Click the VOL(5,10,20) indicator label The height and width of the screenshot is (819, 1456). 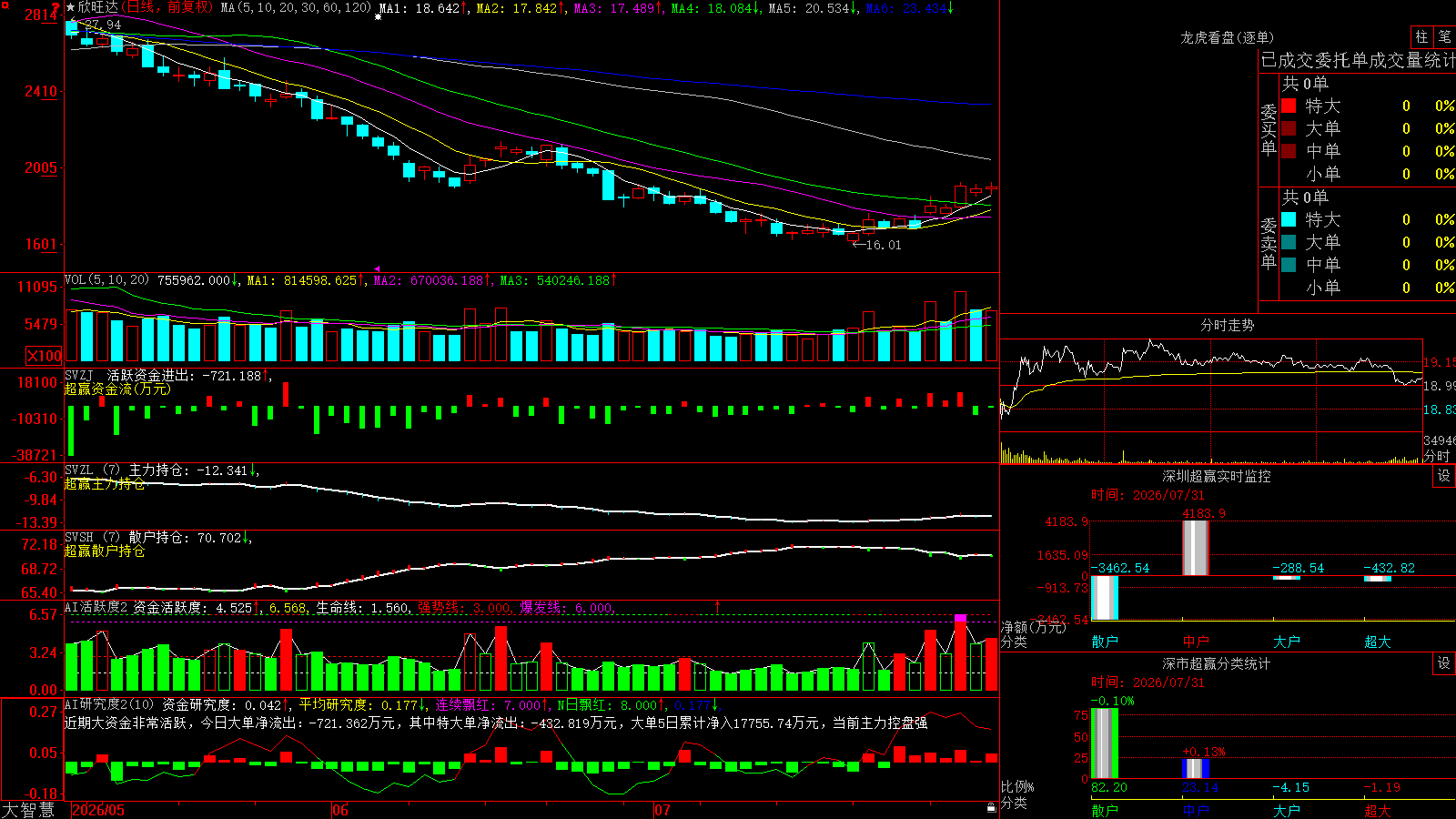pyautogui.click(x=106, y=279)
